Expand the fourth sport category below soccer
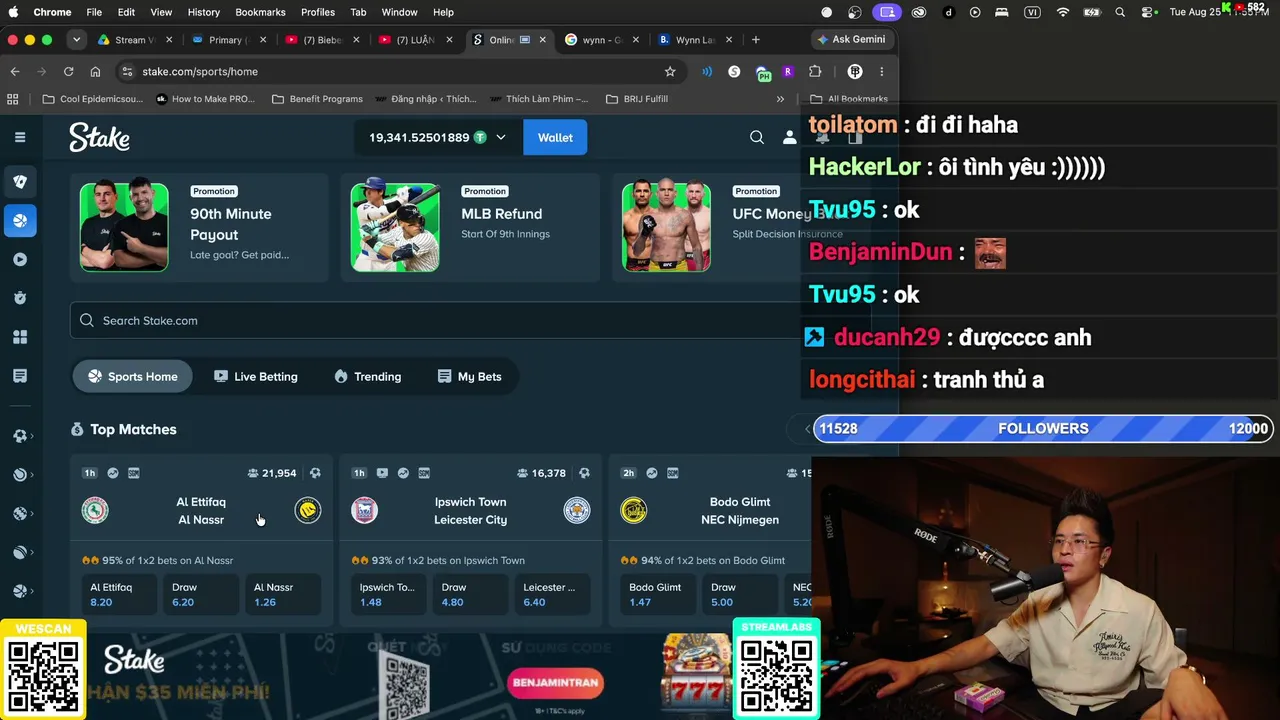This screenshot has height=720, width=1280. 22,553
